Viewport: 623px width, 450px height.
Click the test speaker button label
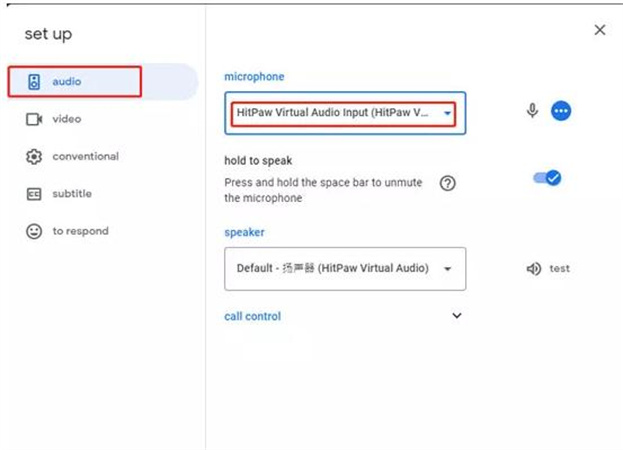pos(560,269)
